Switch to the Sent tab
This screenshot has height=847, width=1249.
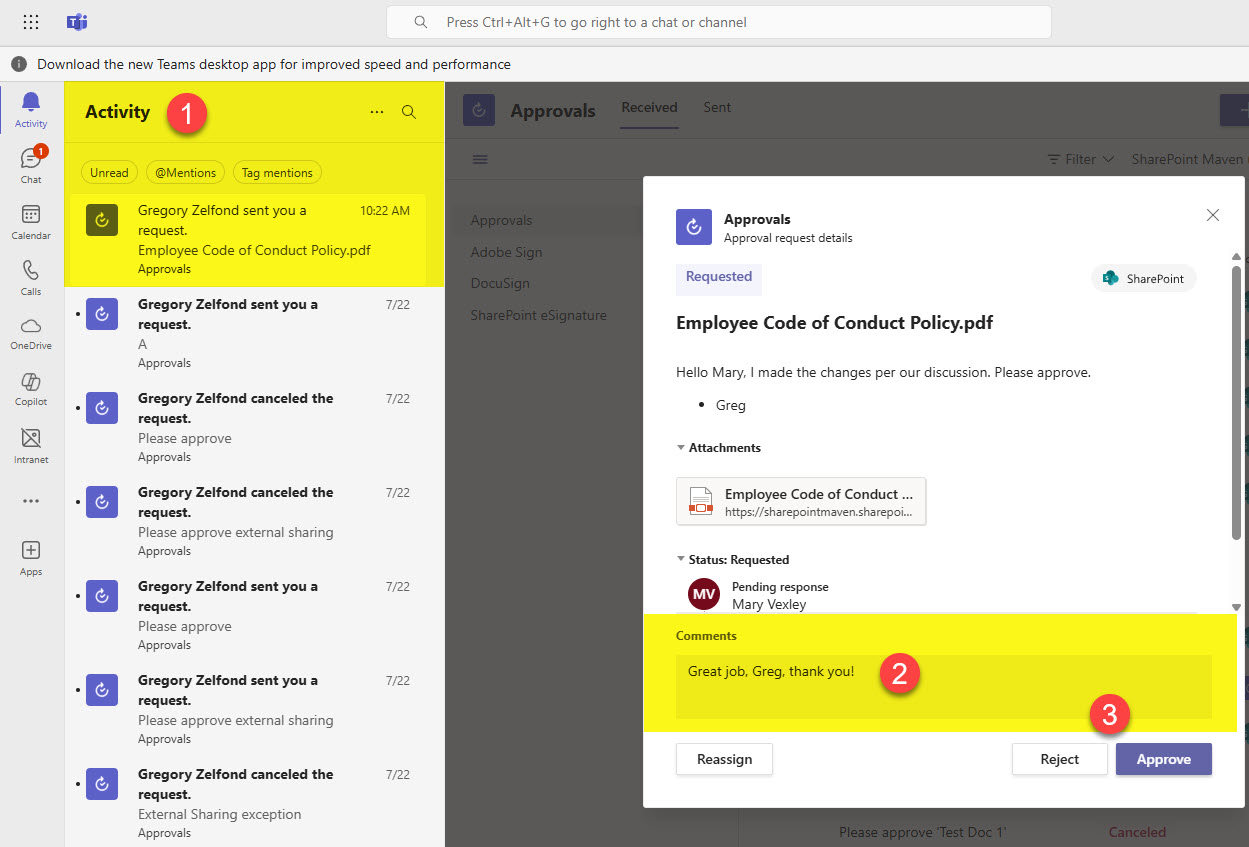coord(717,108)
